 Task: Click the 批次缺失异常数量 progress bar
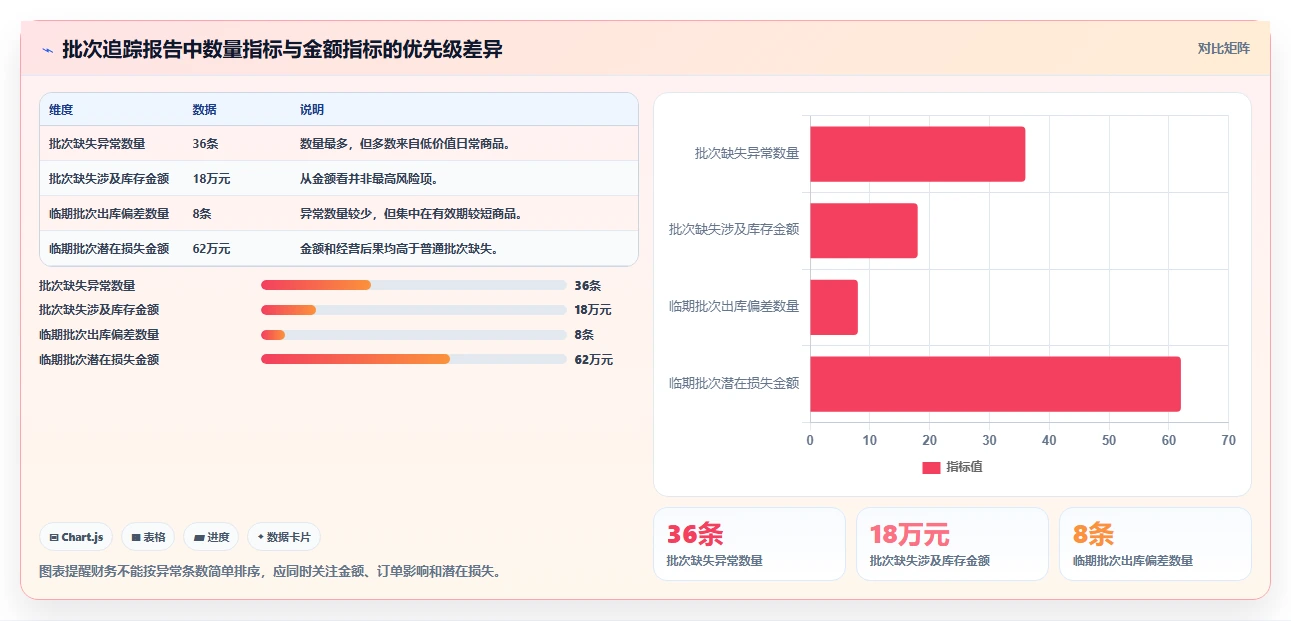(413, 285)
